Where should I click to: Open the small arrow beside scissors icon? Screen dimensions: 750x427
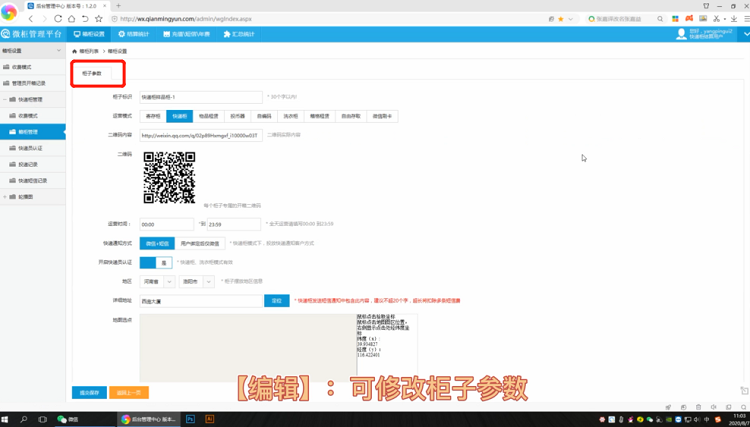pos(724,20)
